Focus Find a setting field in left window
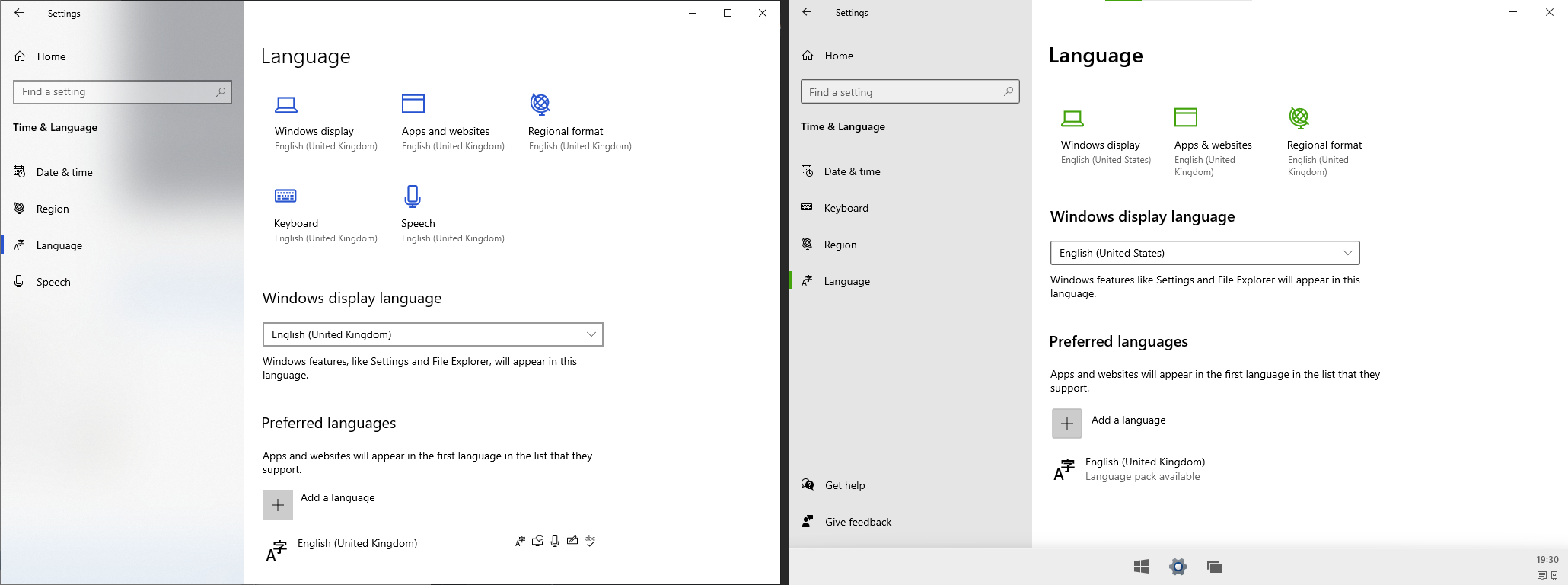Image resolution: width=1568 pixels, height=585 pixels. tap(123, 92)
